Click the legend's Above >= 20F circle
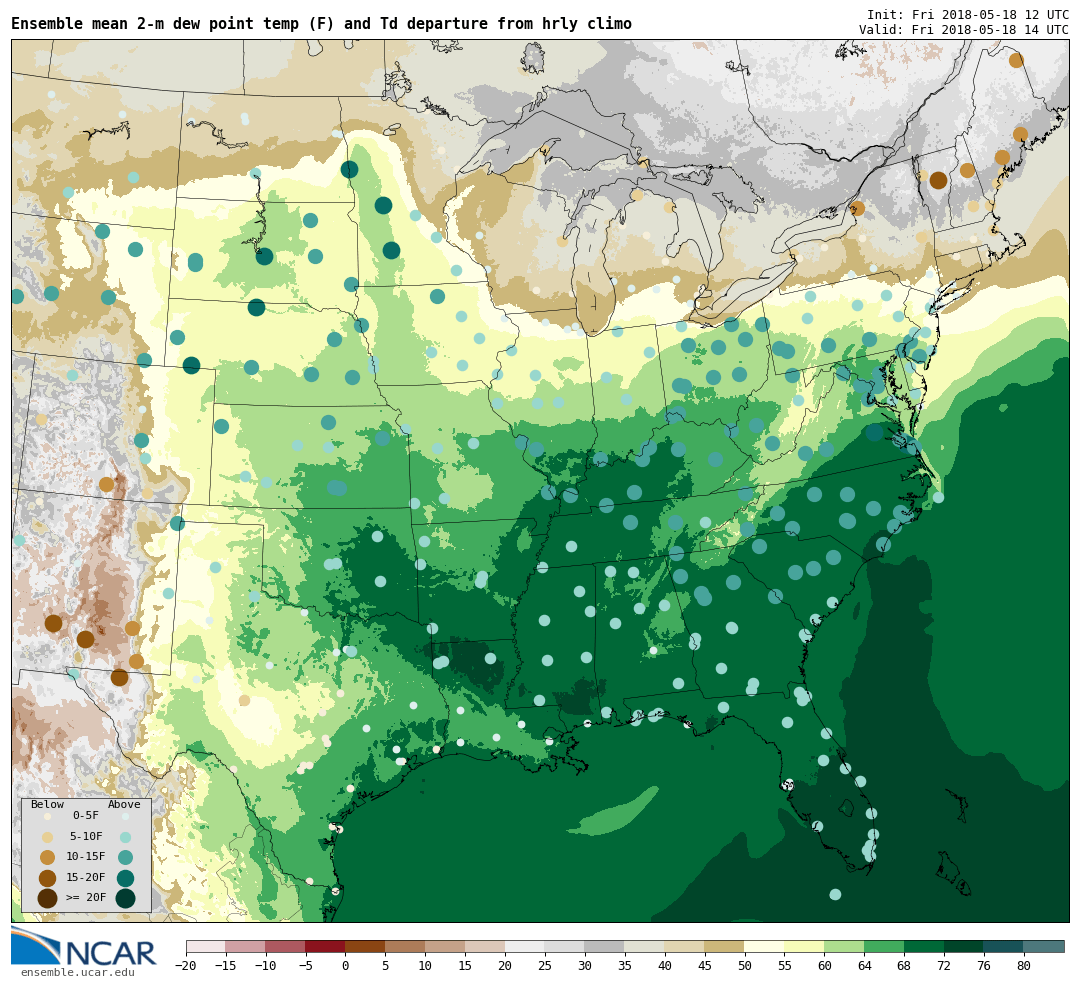The height and width of the screenshot is (985, 1080). pyautogui.click(x=125, y=899)
